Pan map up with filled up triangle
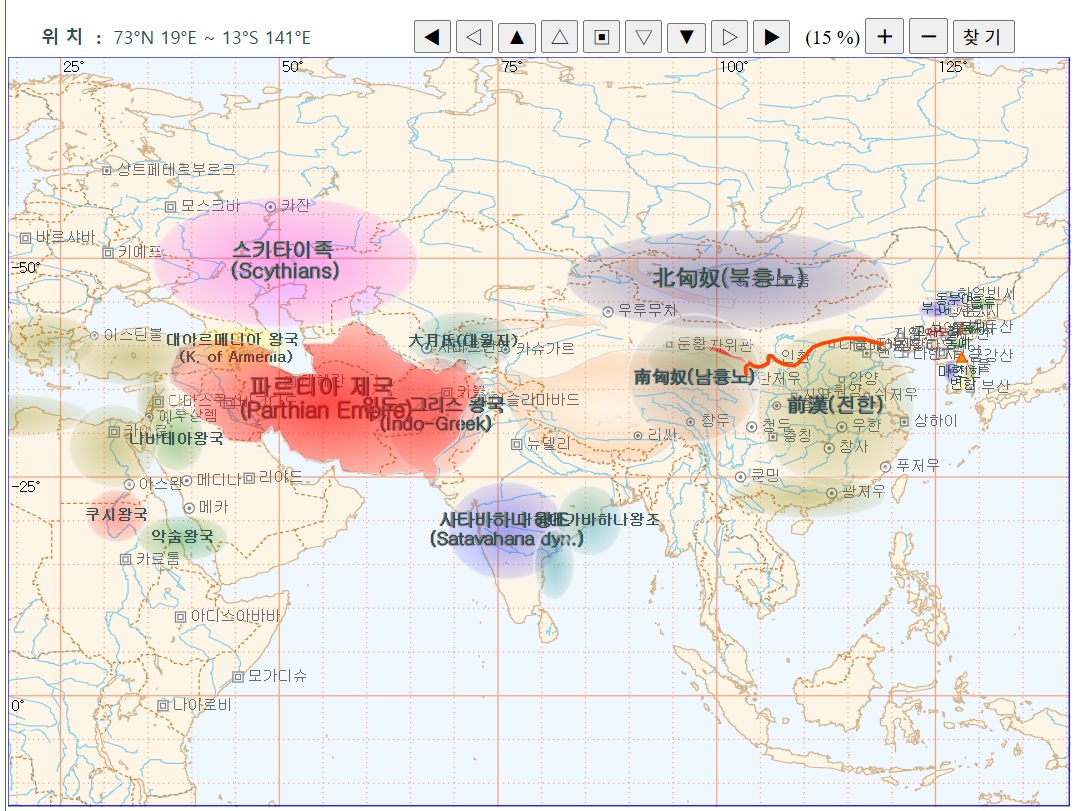The image size is (1078, 811). coord(517,37)
